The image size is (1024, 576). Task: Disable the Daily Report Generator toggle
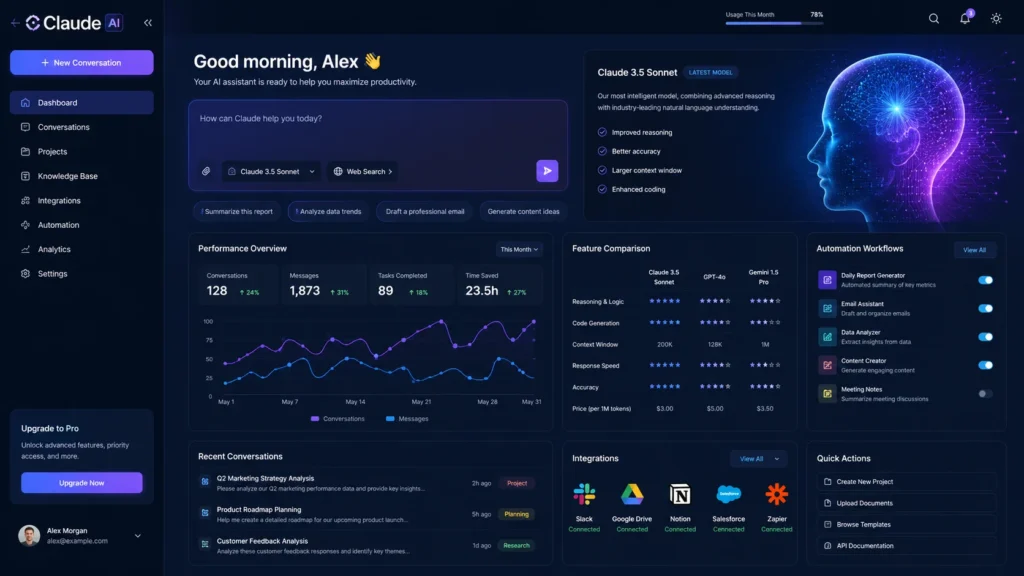[x=985, y=280]
